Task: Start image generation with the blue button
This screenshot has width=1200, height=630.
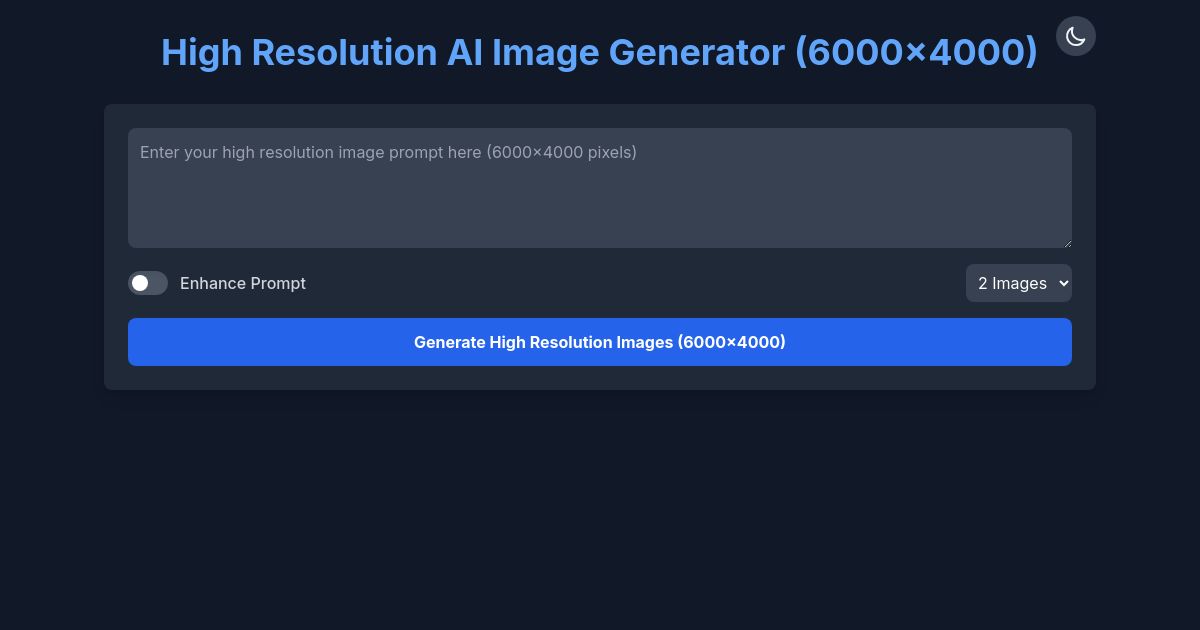Action: [x=600, y=342]
